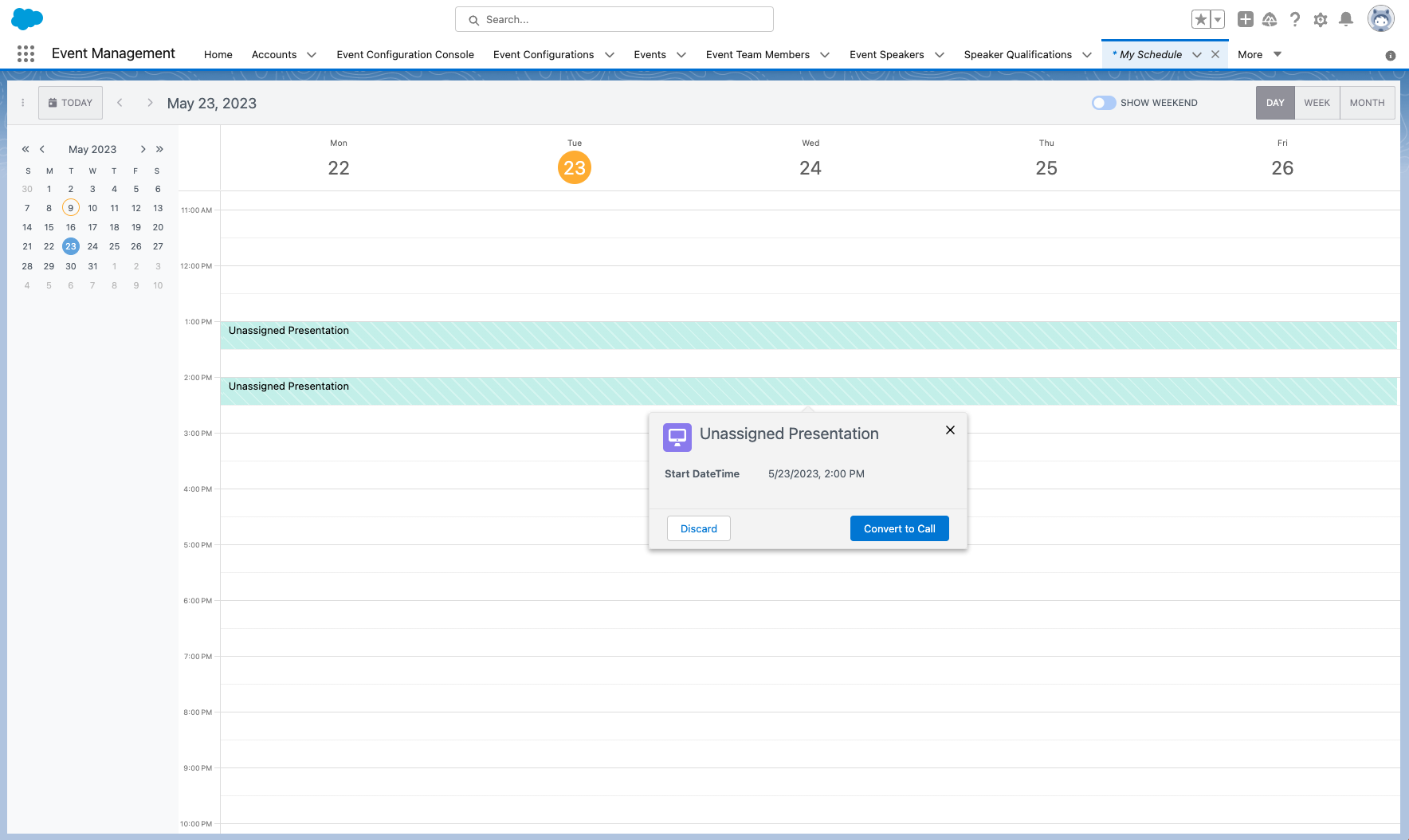
Task: Open the Help question mark icon
Action: pos(1295,19)
